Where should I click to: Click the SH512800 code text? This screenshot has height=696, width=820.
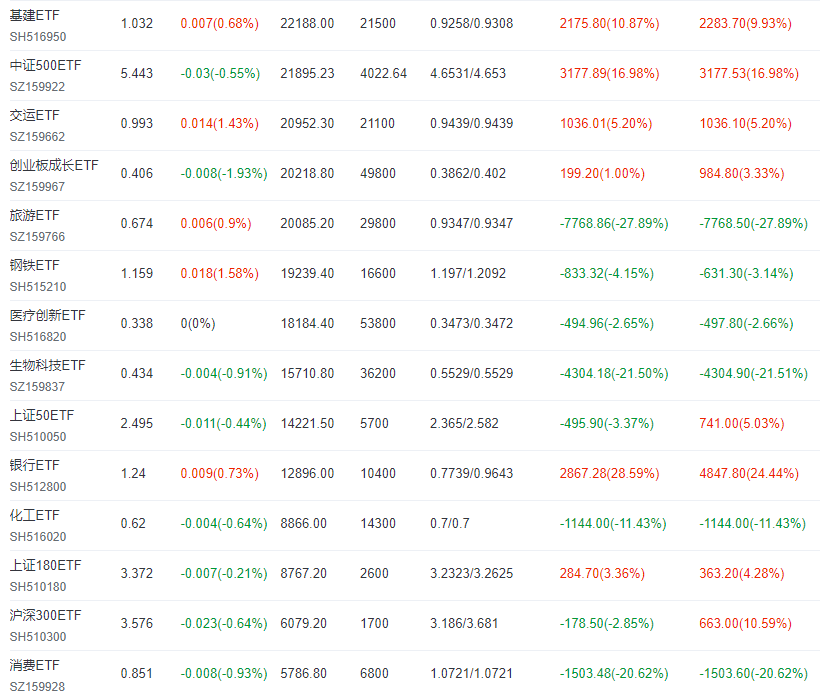38,487
